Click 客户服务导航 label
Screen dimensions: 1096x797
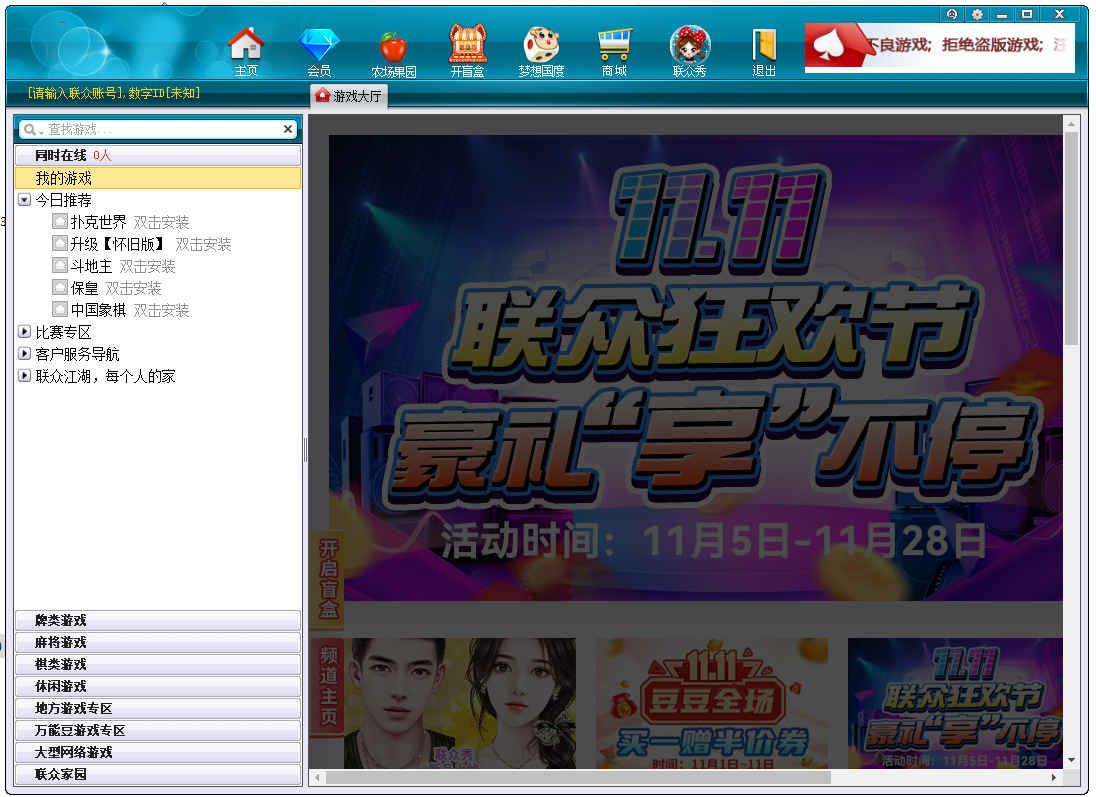click(78, 354)
